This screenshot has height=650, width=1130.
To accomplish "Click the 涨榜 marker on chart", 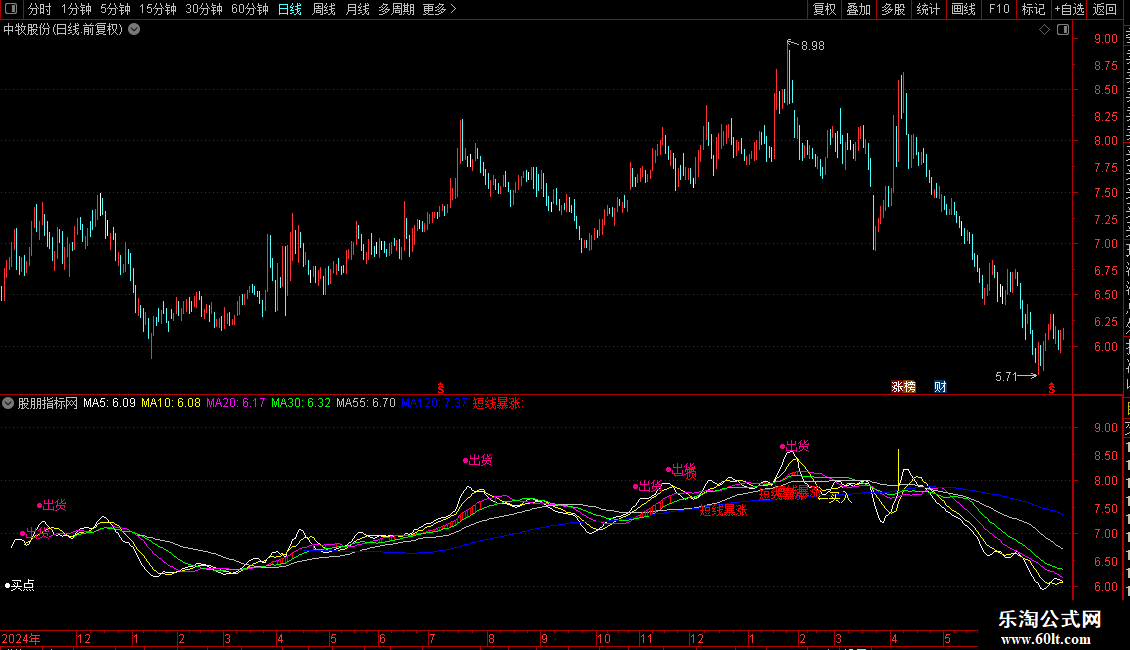I will pyautogui.click(x=903, y=387).
